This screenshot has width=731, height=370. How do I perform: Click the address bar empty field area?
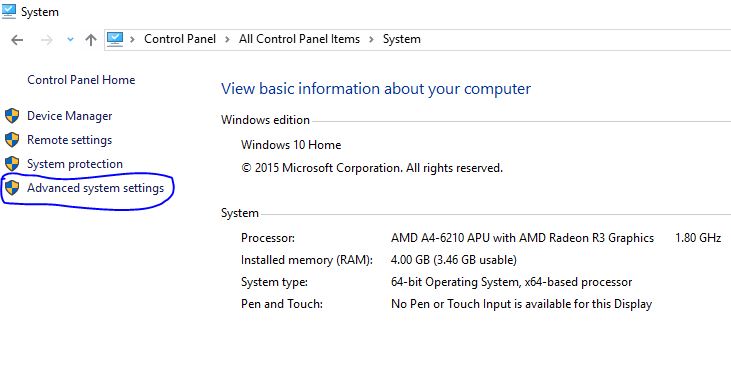coord(576,40)
